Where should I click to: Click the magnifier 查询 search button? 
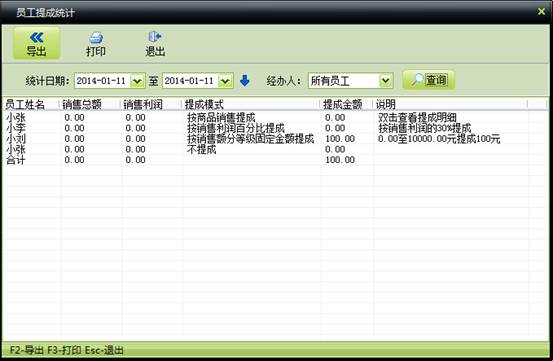pyautogui.click(x=429, y=80)
